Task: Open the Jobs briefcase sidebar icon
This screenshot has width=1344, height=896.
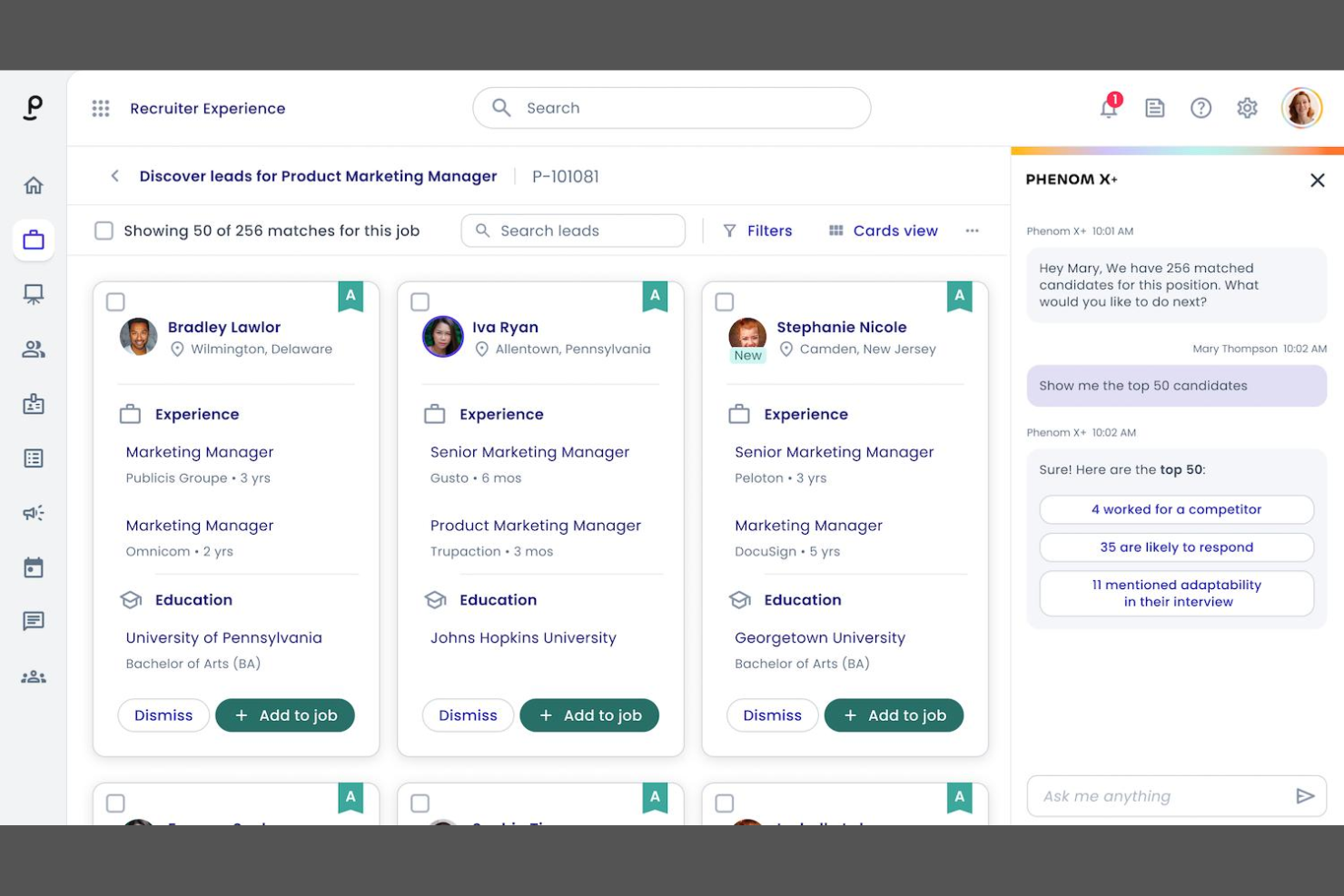Action: point(34,240)
